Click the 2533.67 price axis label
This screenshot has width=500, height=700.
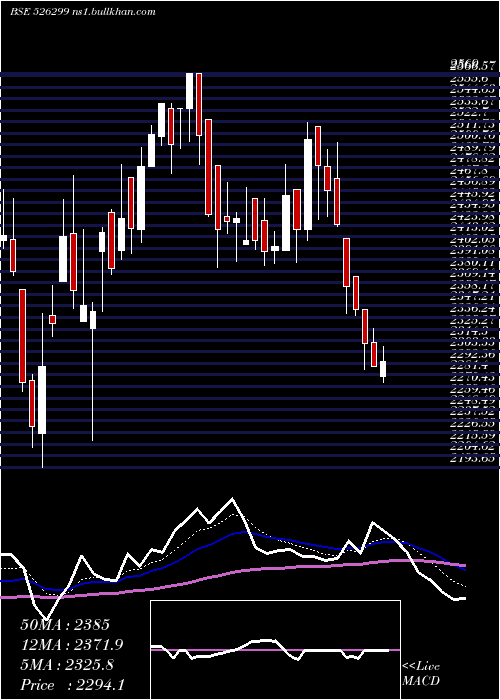[472, 103]
